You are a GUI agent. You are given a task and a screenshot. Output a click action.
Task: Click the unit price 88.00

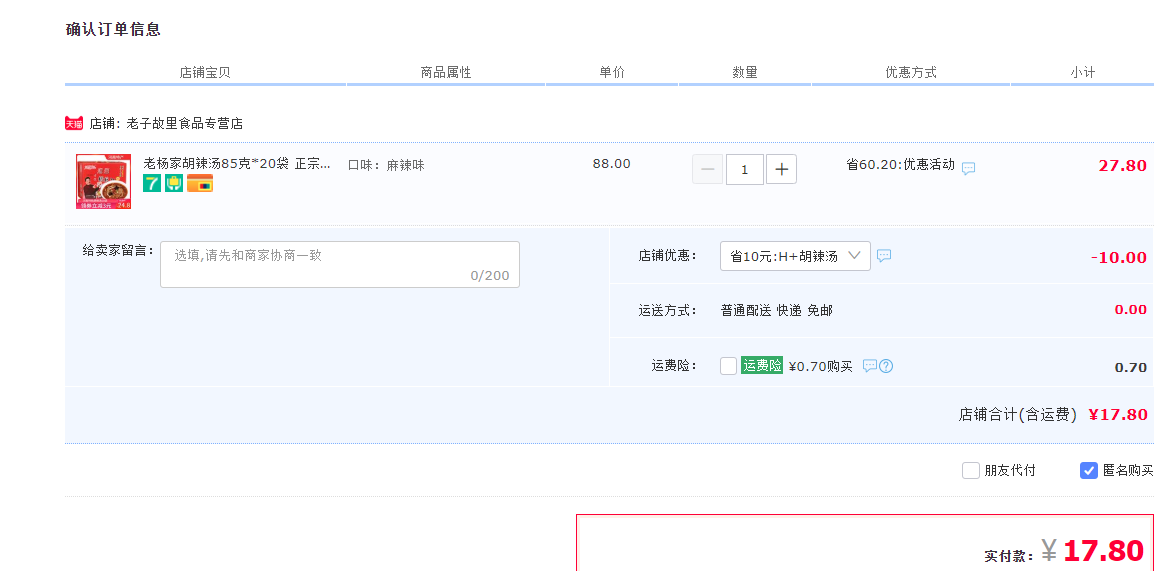pos(611,163)
